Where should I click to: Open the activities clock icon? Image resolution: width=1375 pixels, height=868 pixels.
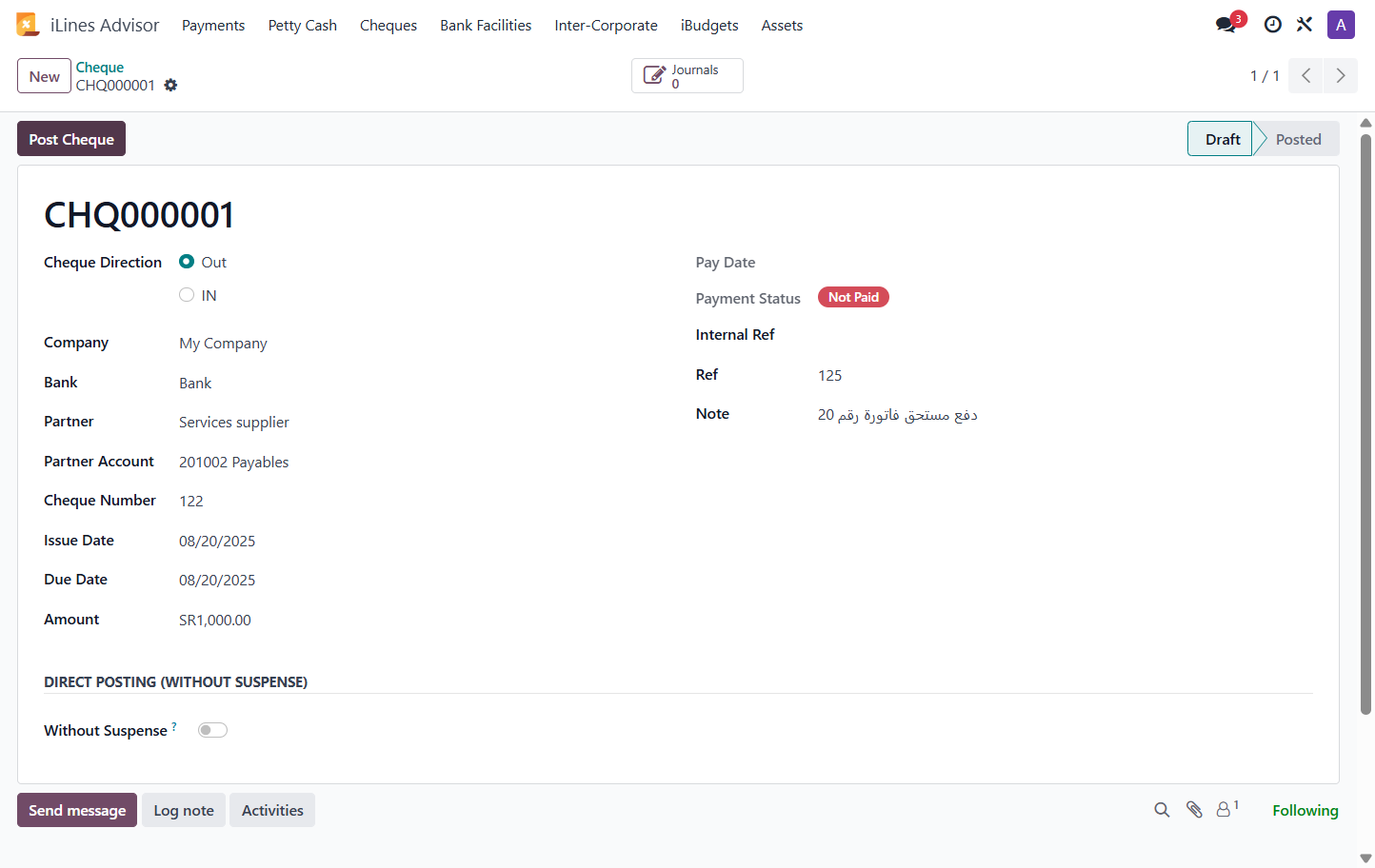click(x=1272, y=25)
